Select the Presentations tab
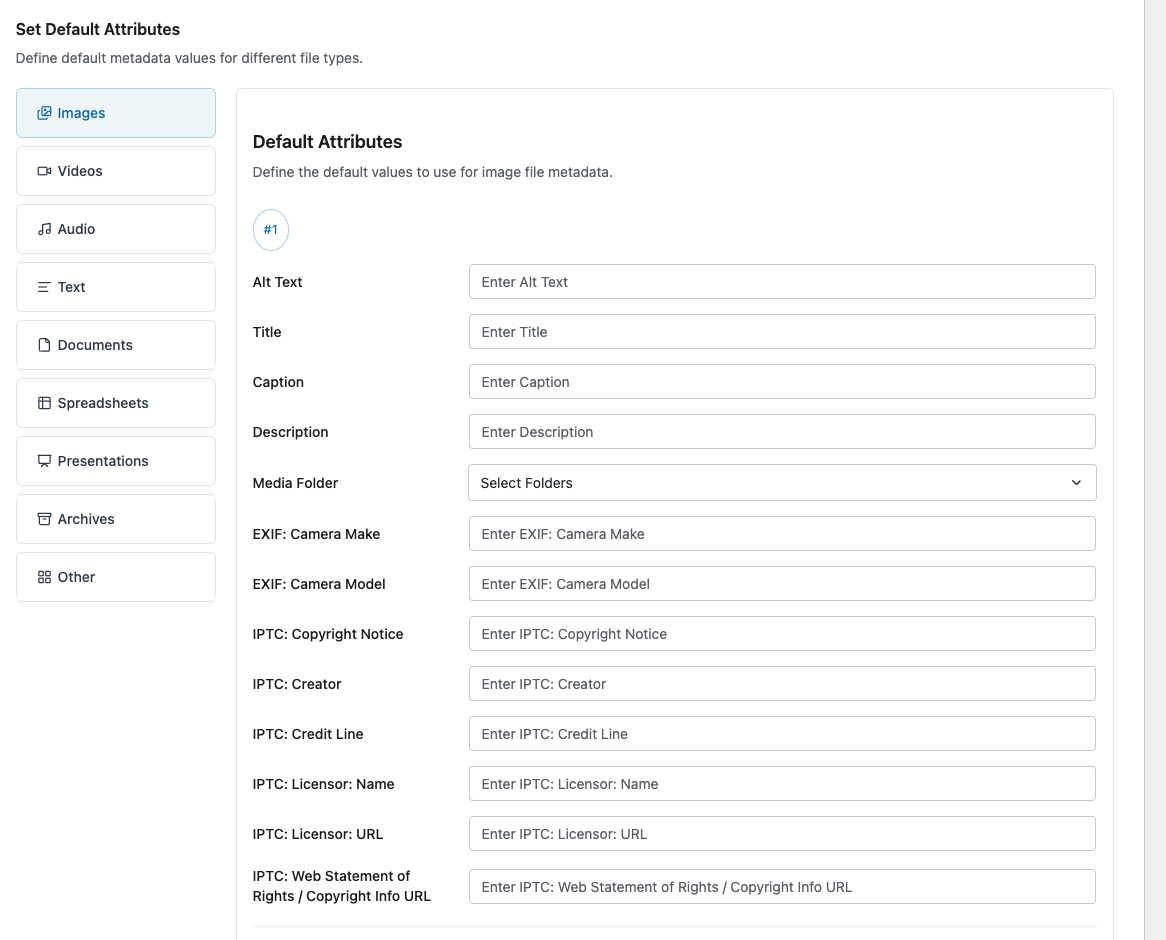 (116, 461)
